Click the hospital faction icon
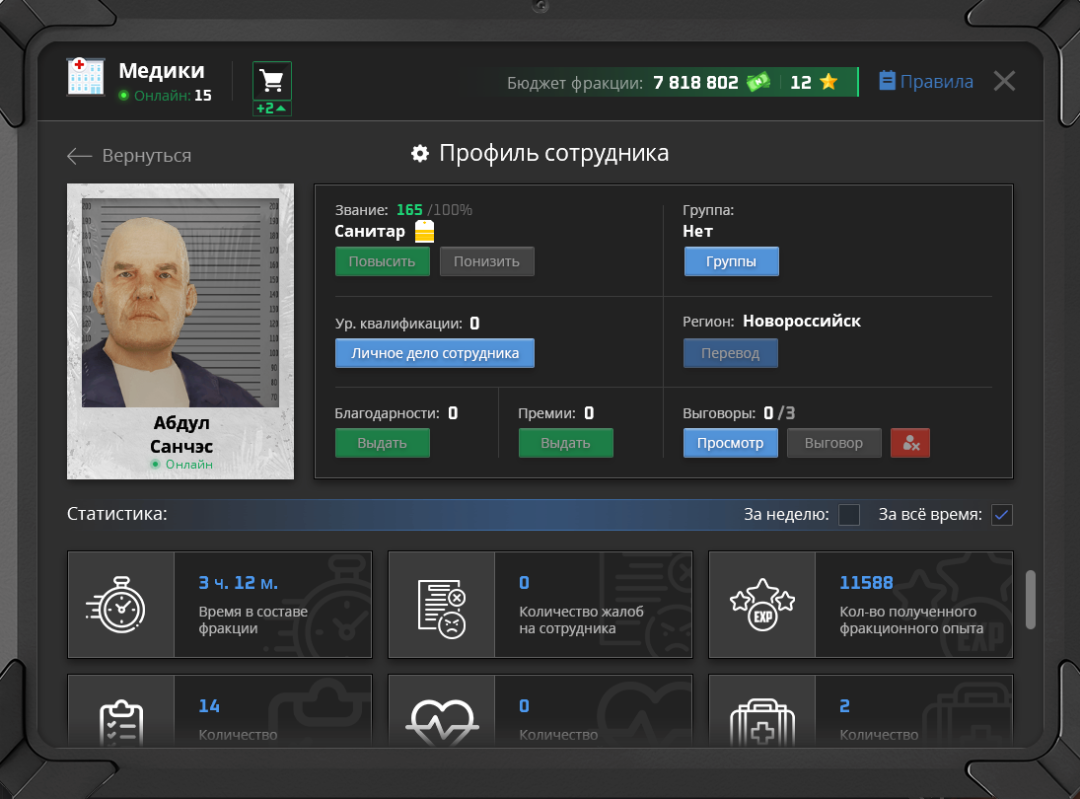 pyautogui.click(x=86, y=77)
